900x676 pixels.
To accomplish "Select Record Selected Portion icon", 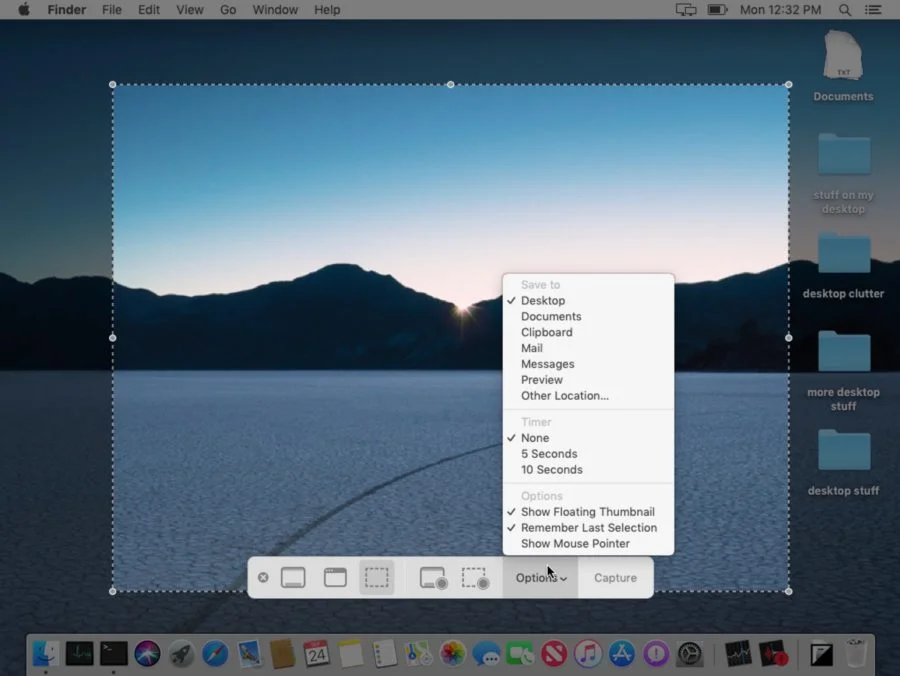I will 475,578.
